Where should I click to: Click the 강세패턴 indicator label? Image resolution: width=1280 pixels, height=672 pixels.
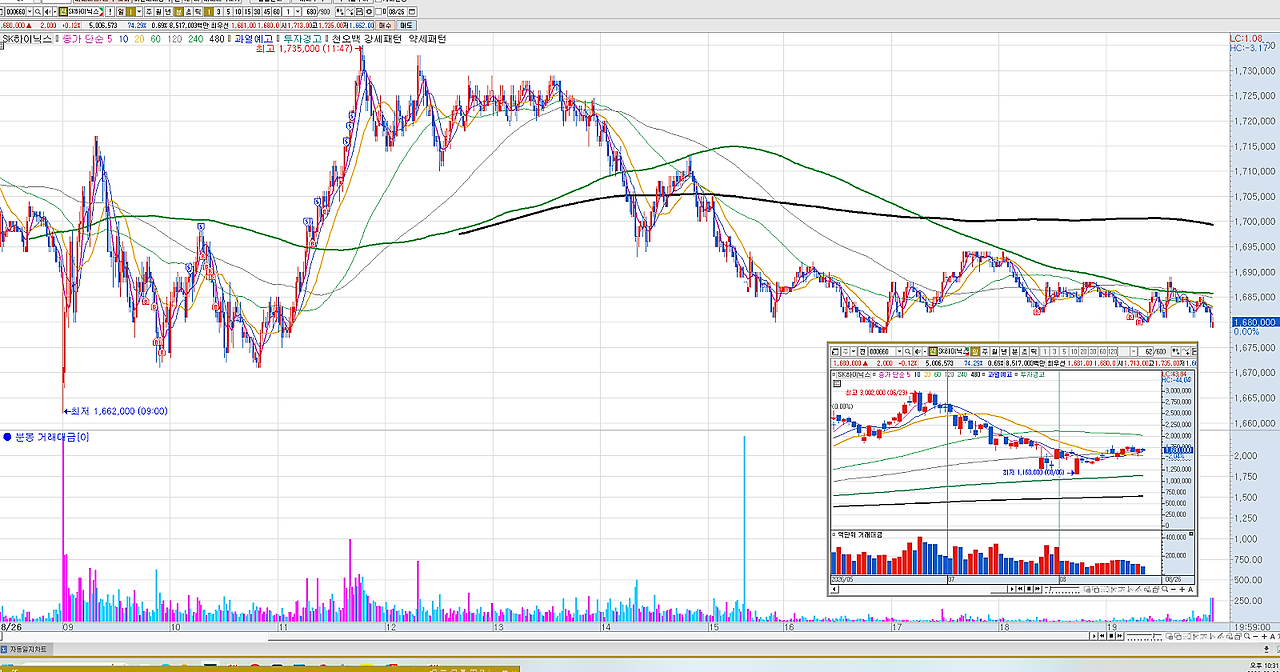(x=381, y=39)
